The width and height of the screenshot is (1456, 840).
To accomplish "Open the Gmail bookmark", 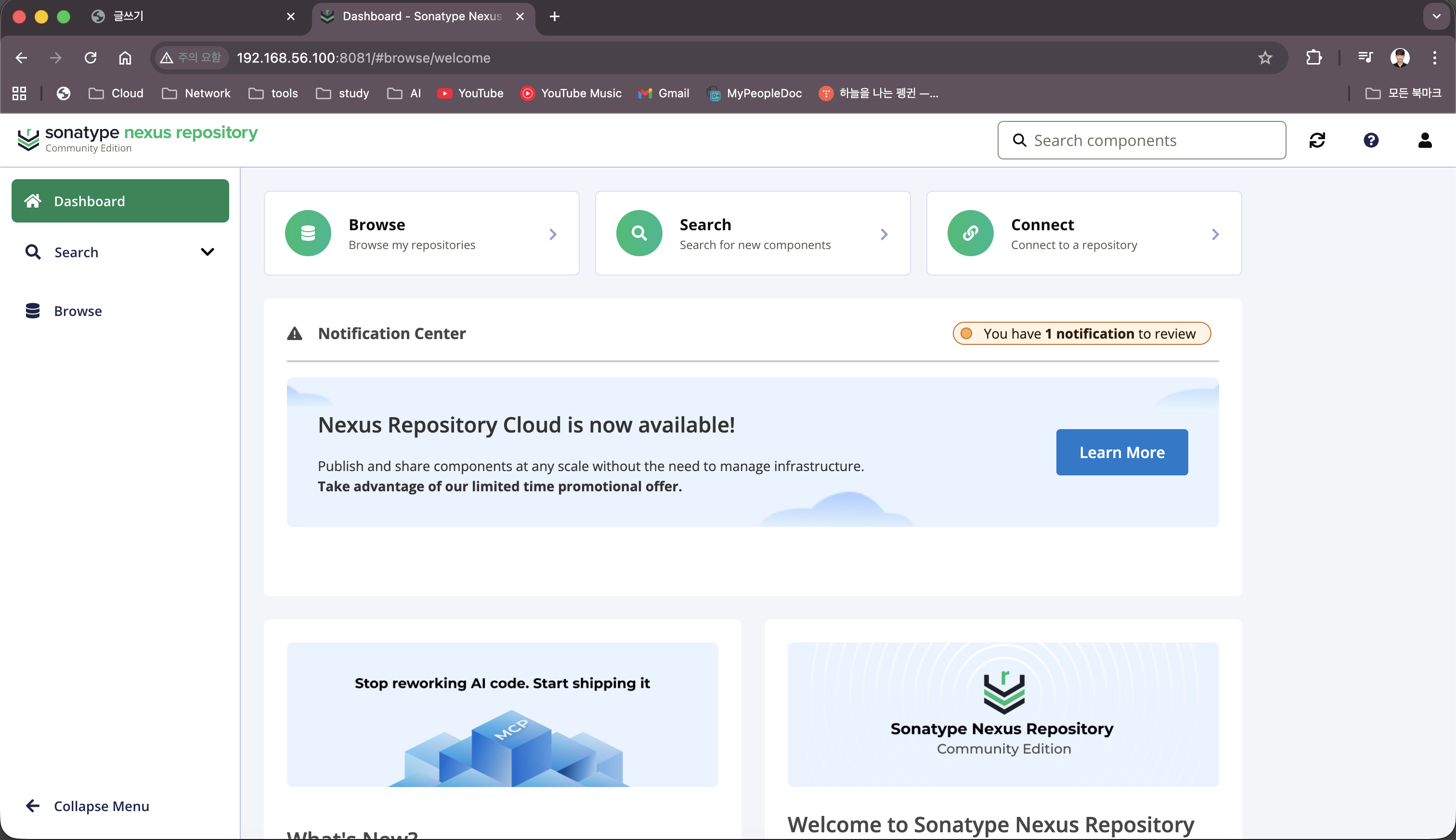I will (663, 93).
